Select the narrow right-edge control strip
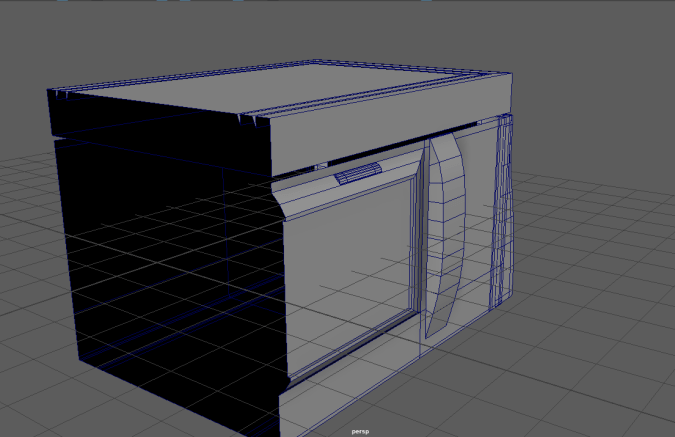Image resolution: width=675 pixels, height=437 pixels. coord(505,210)
